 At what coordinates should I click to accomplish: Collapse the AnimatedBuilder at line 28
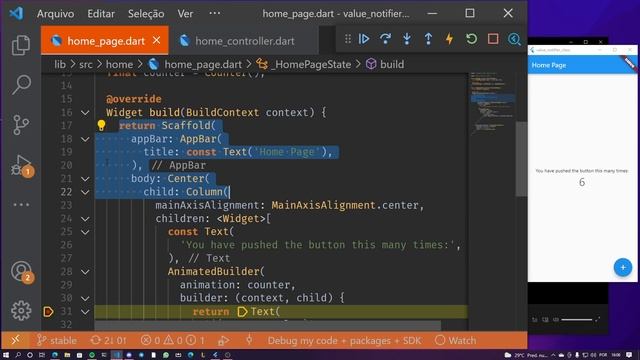[x=85, y=272]
